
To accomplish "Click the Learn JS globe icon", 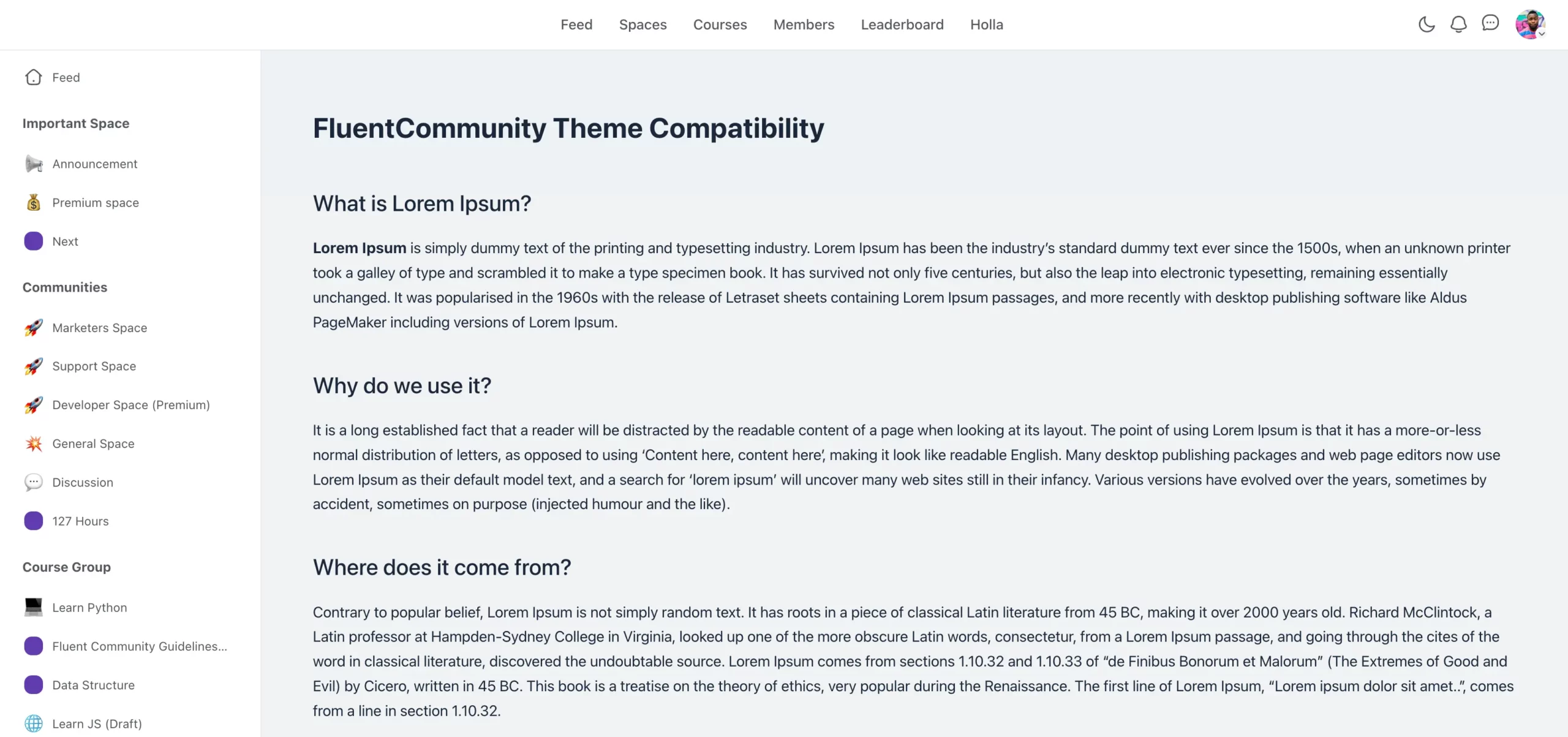I will (34, 724).
